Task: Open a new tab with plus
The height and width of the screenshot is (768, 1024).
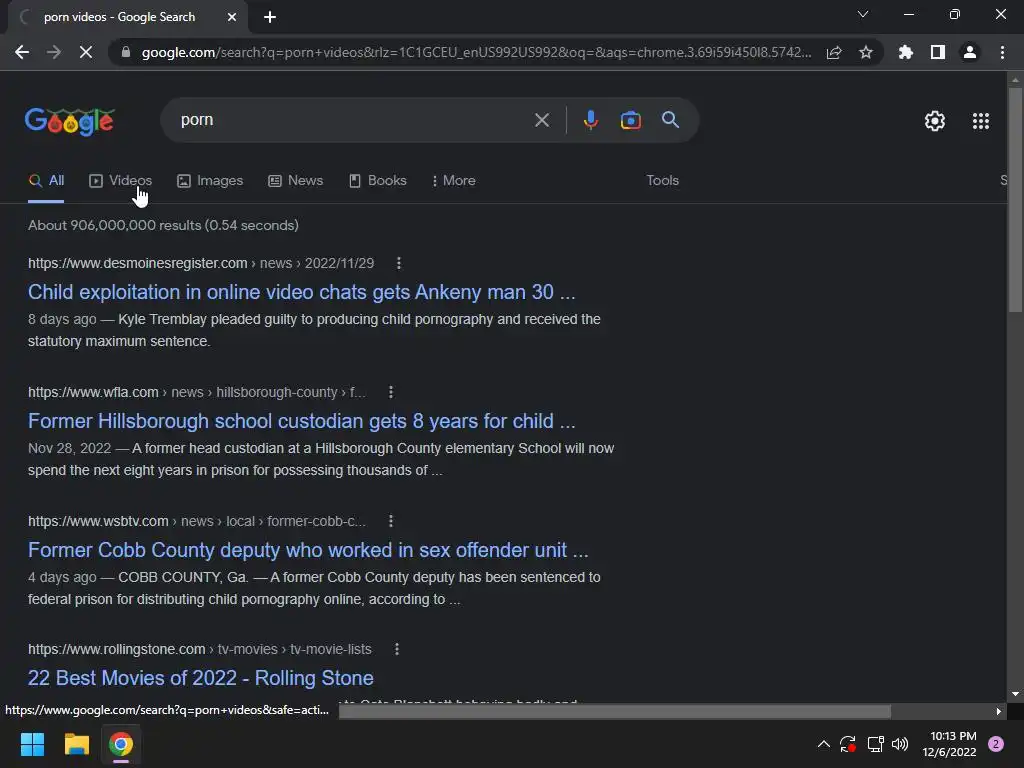Action: coord(270,17)
